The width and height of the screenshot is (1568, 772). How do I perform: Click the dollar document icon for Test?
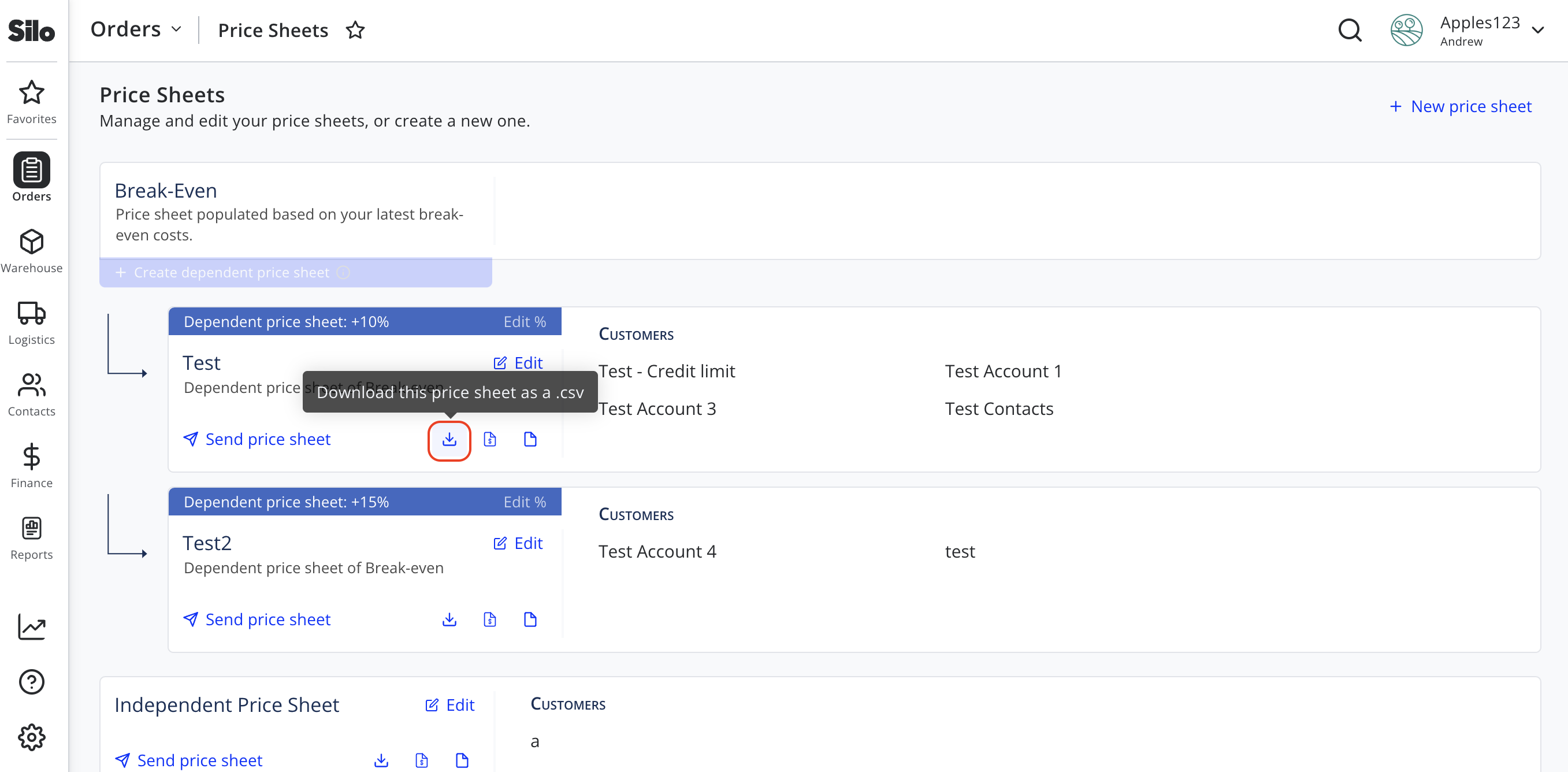[490, 440]
